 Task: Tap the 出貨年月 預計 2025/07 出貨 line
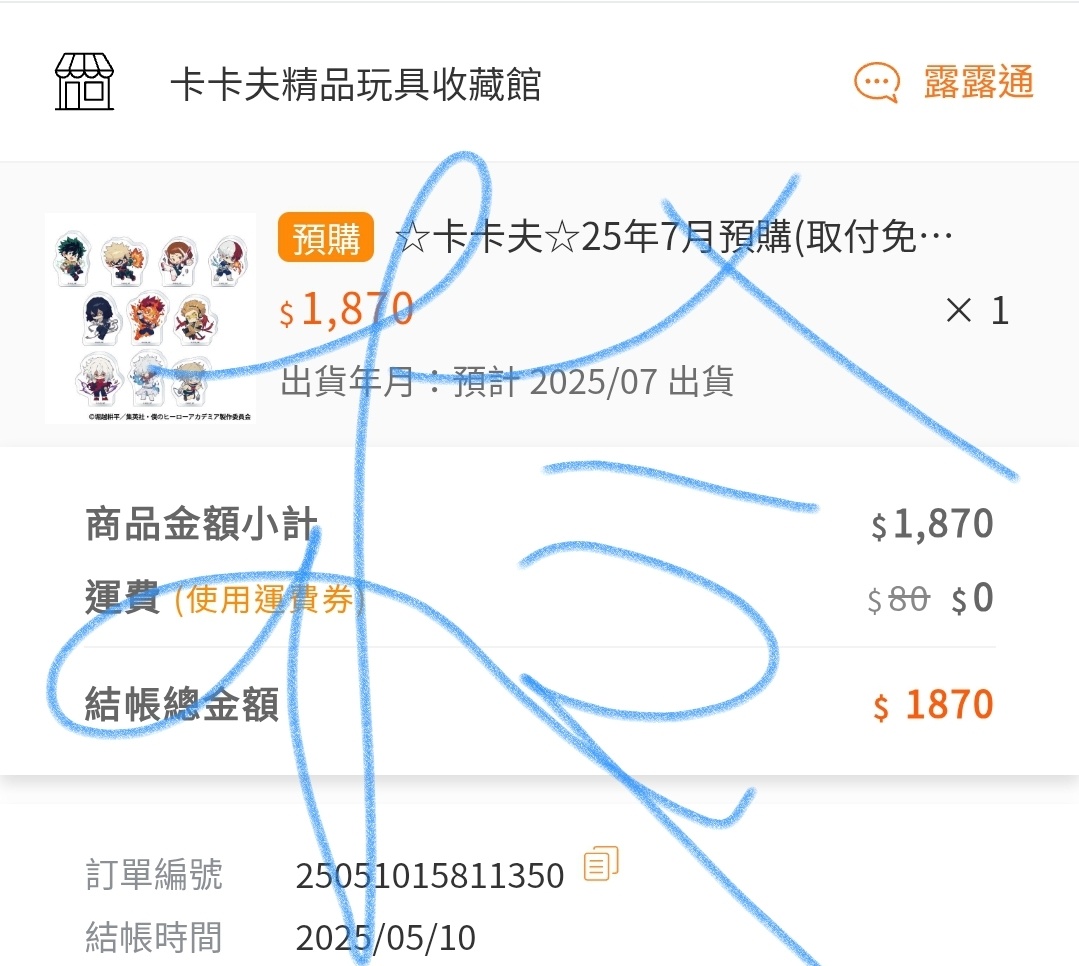pos(507,381)
